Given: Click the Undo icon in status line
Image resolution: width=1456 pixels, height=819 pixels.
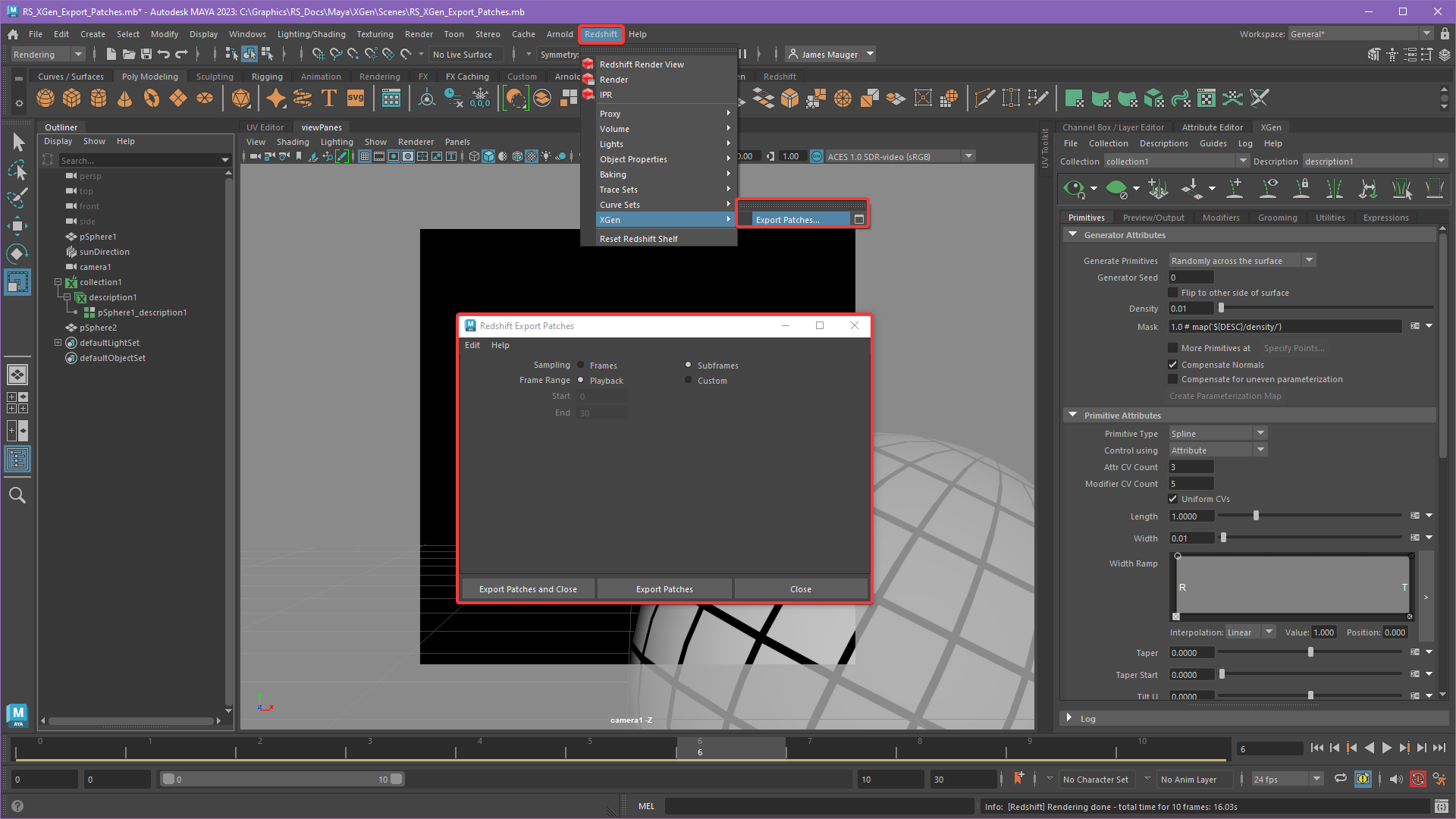Looking at the screenshot, I should (x=163, y=54).
